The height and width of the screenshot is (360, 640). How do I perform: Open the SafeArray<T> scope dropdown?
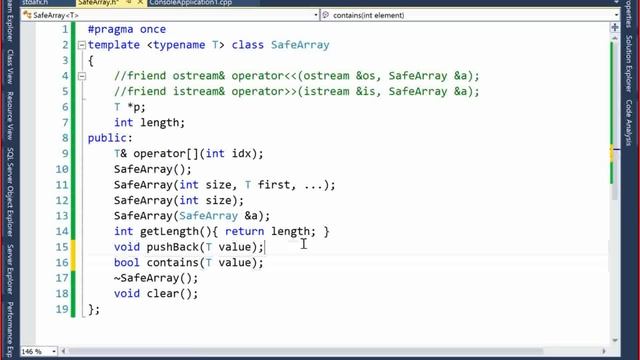click(x=316, y=15)
